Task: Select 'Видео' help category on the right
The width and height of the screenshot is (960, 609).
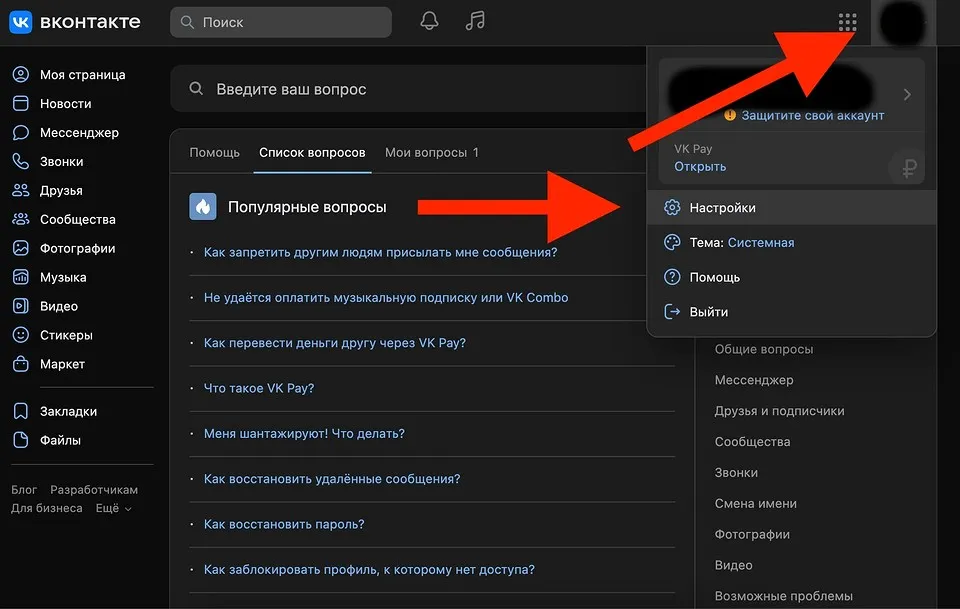Action: pos(733,565)
